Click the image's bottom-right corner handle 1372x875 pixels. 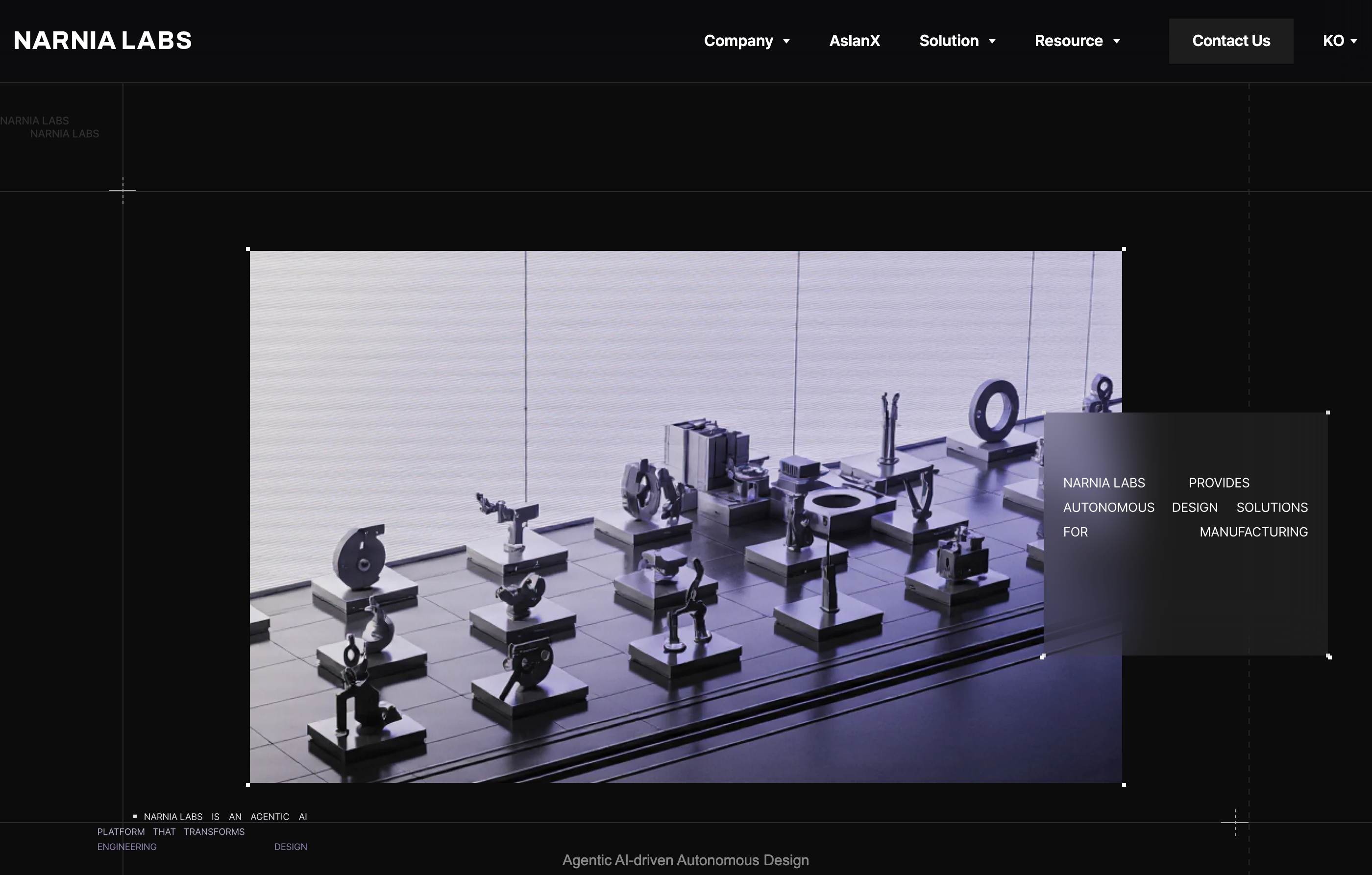coord(1124,785)
